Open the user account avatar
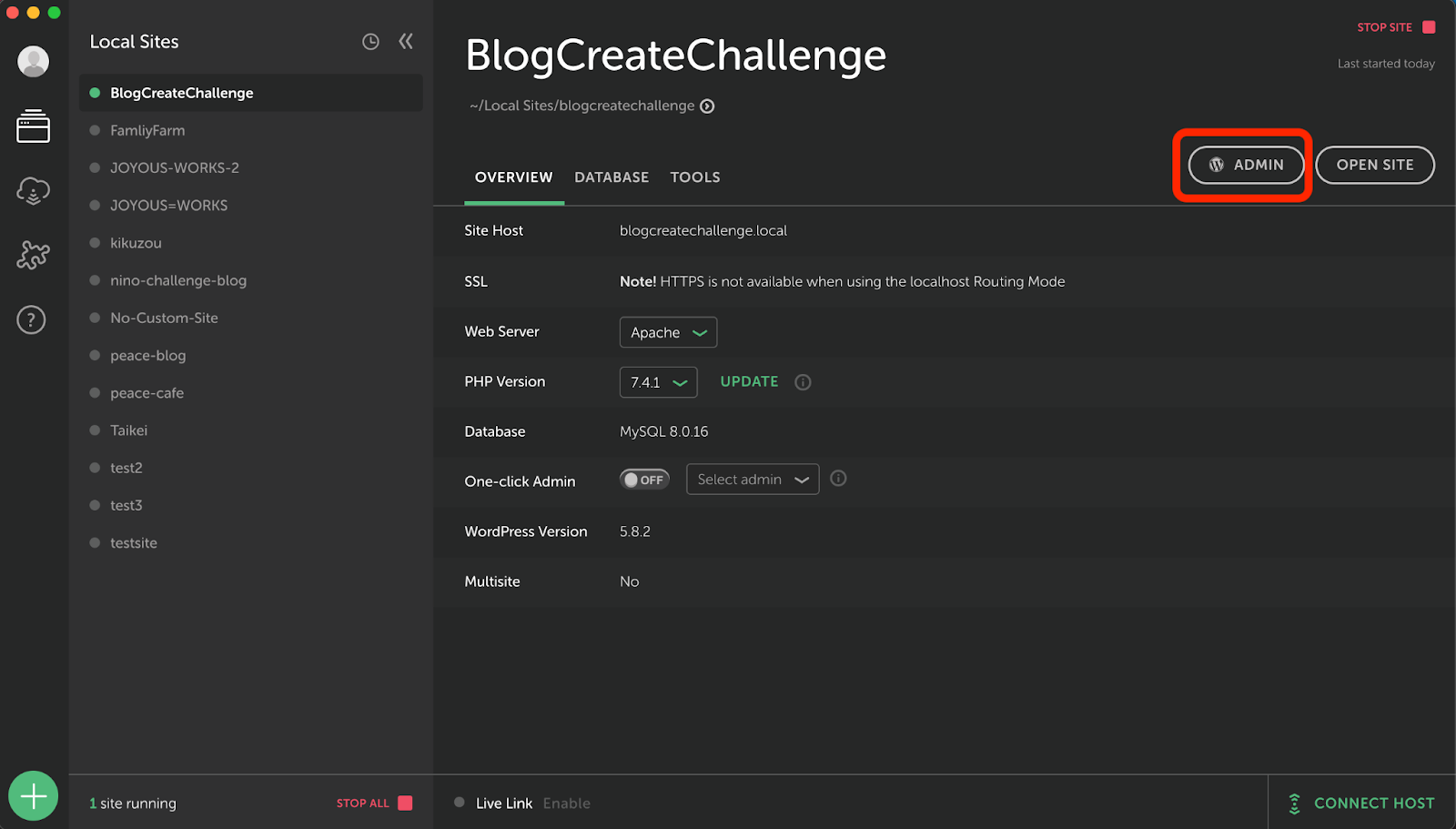Image resolution: width=1456 pixels, height=829 pixels. click(34, 62)
